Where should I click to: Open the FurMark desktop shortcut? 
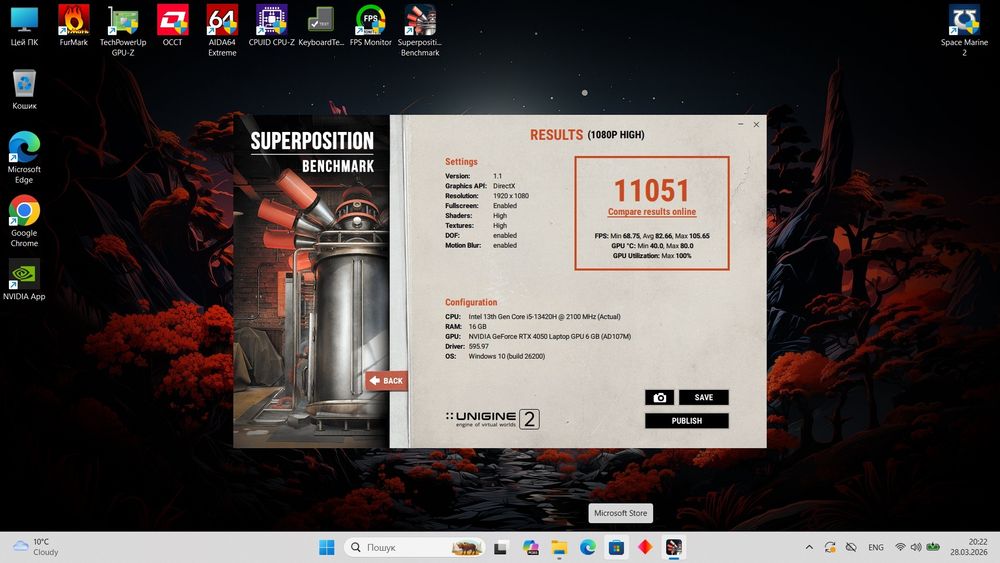coord(73,26)
